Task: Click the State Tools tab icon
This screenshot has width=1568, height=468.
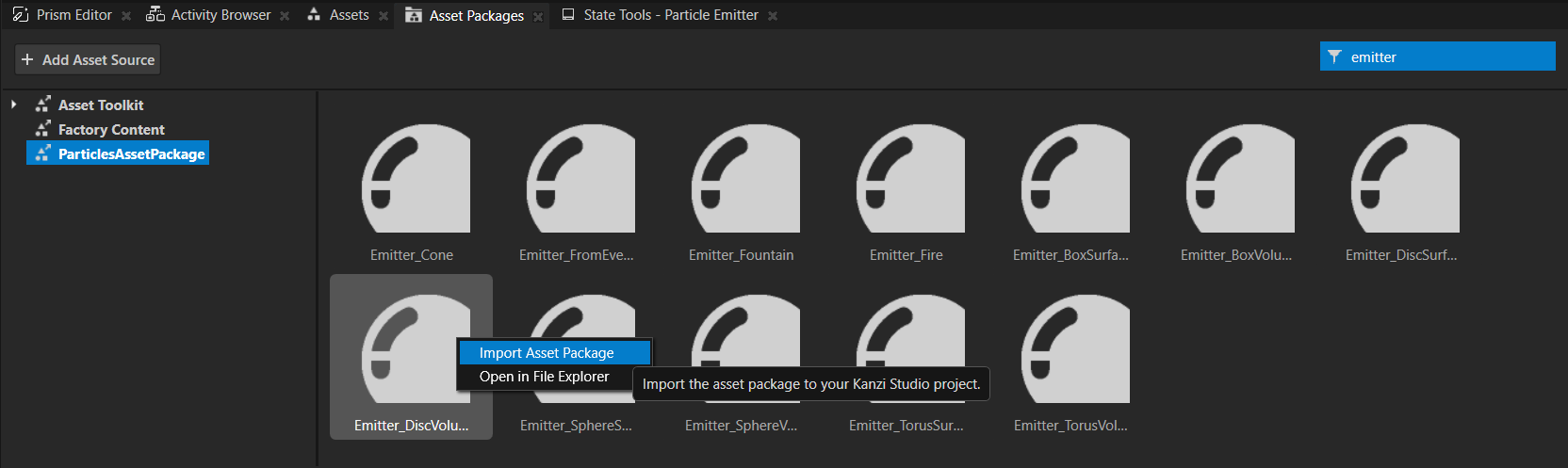Action: [x=568, y=15]
